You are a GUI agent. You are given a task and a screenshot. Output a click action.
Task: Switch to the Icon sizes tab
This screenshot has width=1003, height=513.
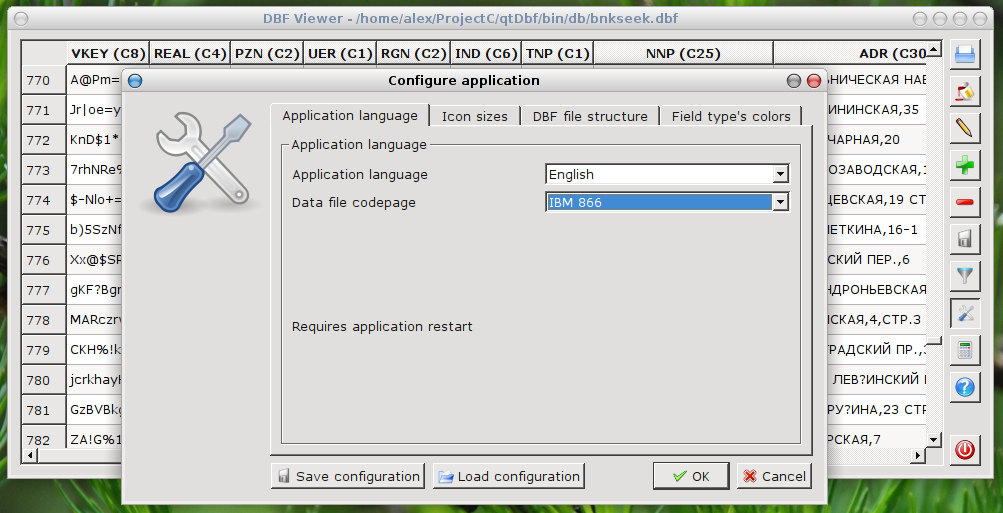coord(475,117)
